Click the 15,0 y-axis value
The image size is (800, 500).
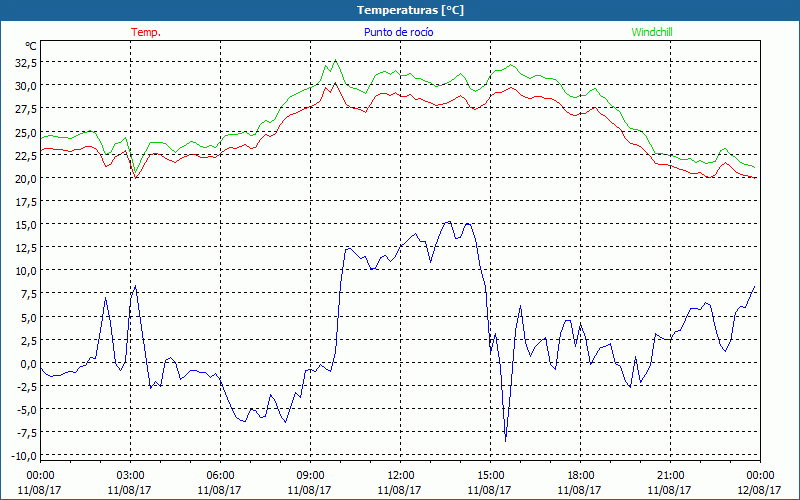click(x=26, y=225)
